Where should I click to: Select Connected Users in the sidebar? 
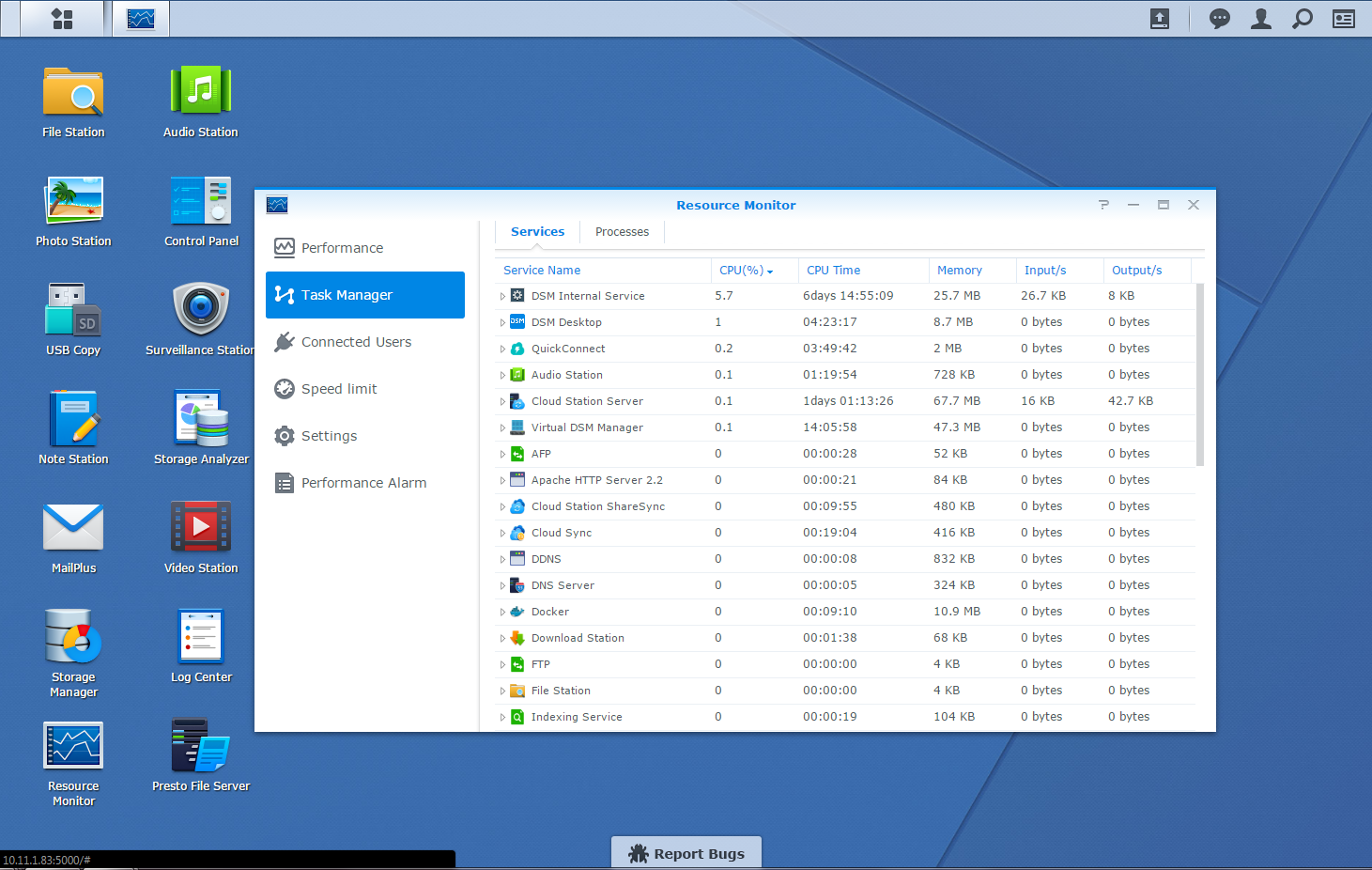356,342
